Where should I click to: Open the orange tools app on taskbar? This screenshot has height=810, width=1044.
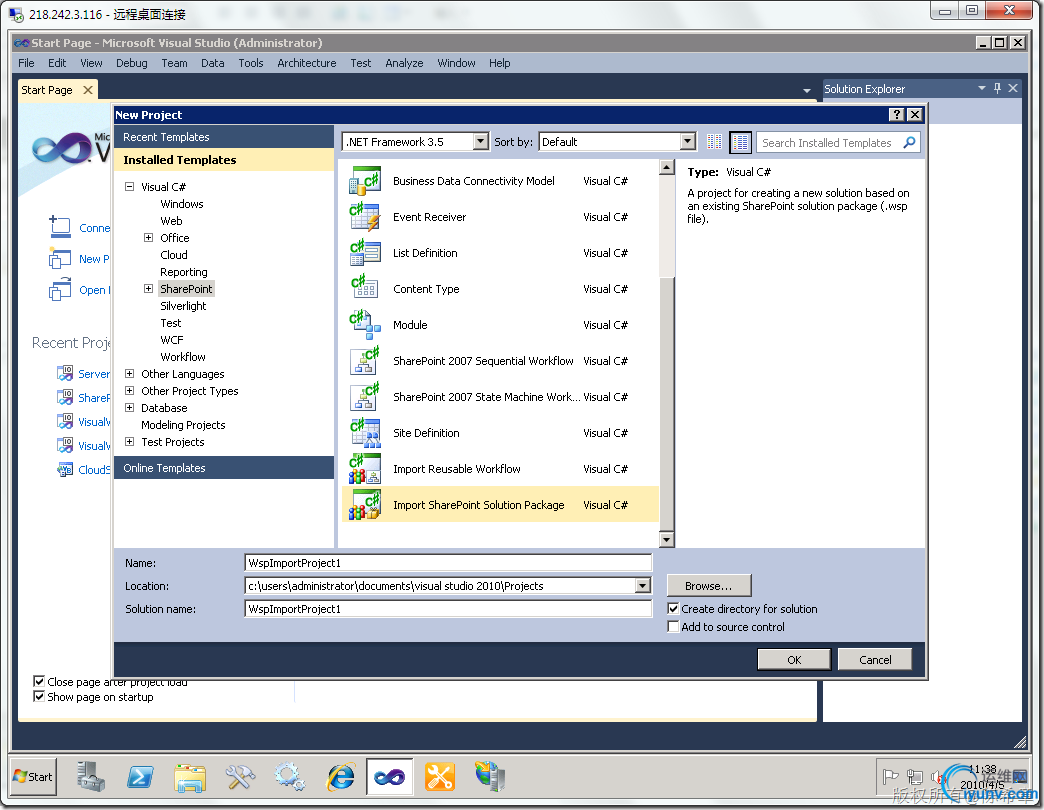click(x=439, y=777)
